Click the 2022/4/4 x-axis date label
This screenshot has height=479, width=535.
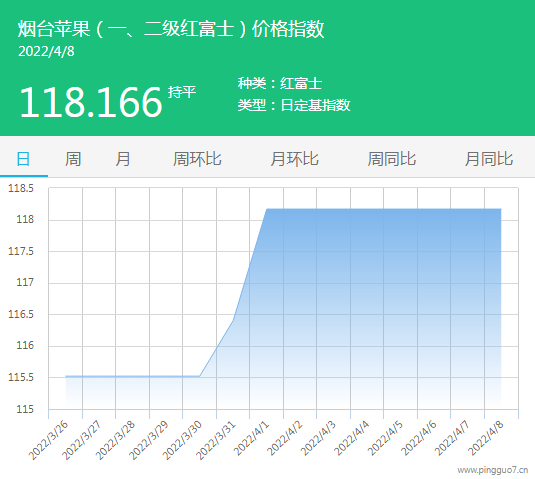352,439
